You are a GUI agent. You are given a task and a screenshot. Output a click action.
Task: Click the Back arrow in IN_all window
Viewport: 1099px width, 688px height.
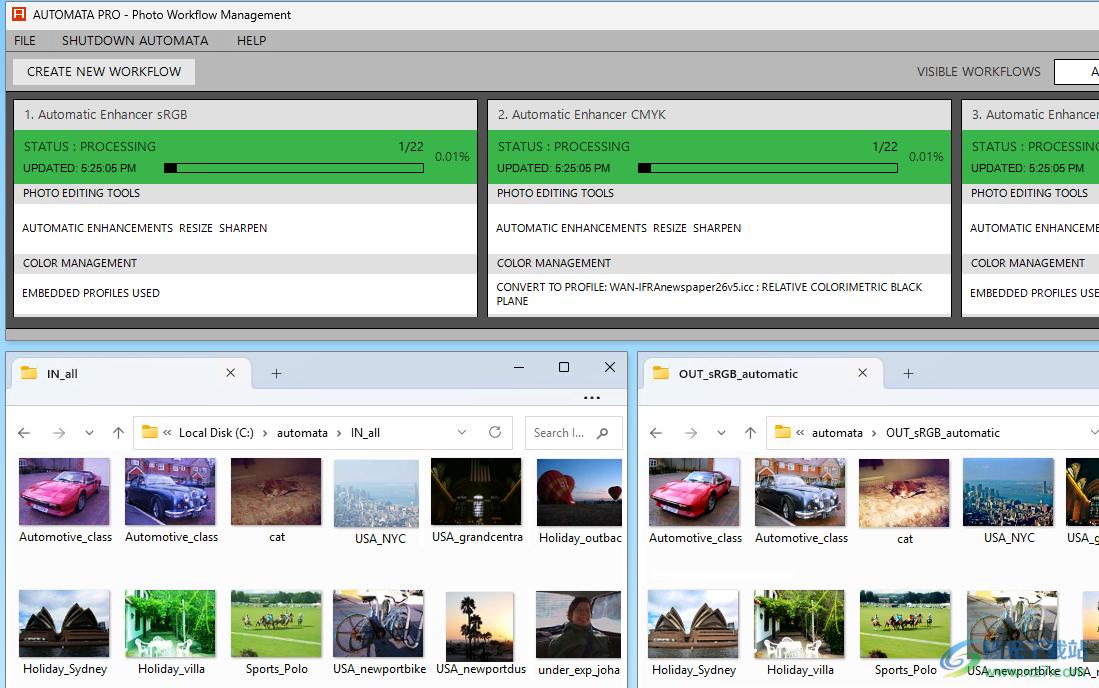[x=25, y=433]
